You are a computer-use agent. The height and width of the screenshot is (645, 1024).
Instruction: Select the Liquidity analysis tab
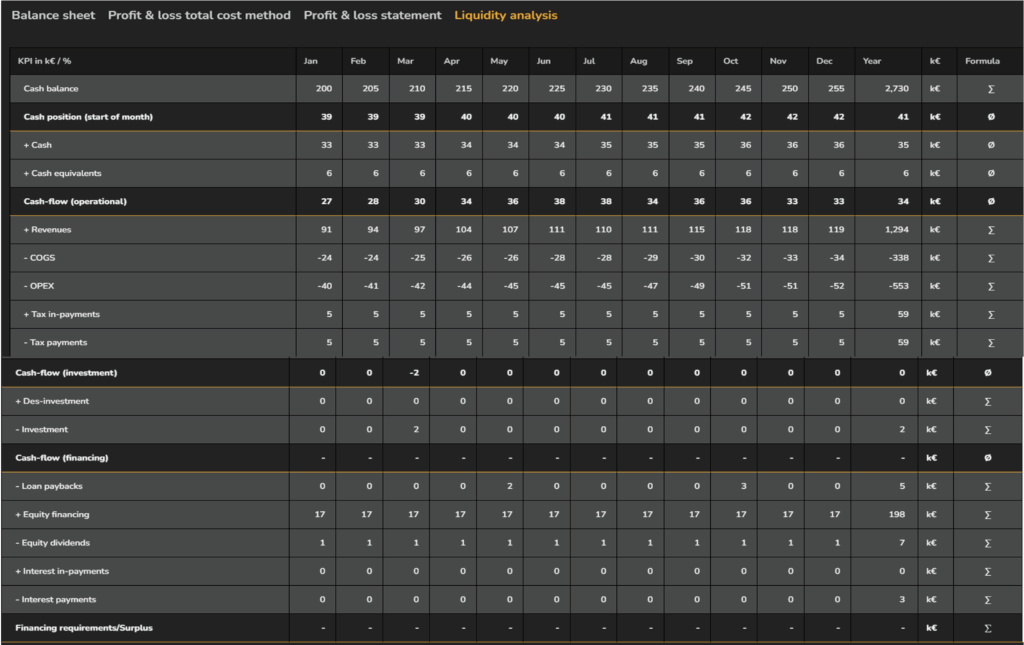click(505, 16)
